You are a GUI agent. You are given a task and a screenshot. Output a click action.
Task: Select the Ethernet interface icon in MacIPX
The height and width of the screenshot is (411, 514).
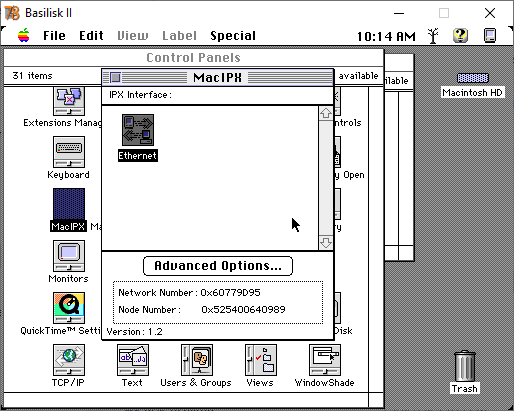pyautogui.click(x=138, y=130)
